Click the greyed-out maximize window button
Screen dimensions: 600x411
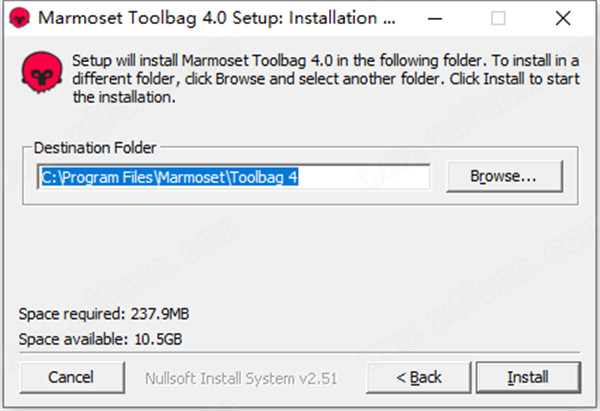(x=499, y=19)
